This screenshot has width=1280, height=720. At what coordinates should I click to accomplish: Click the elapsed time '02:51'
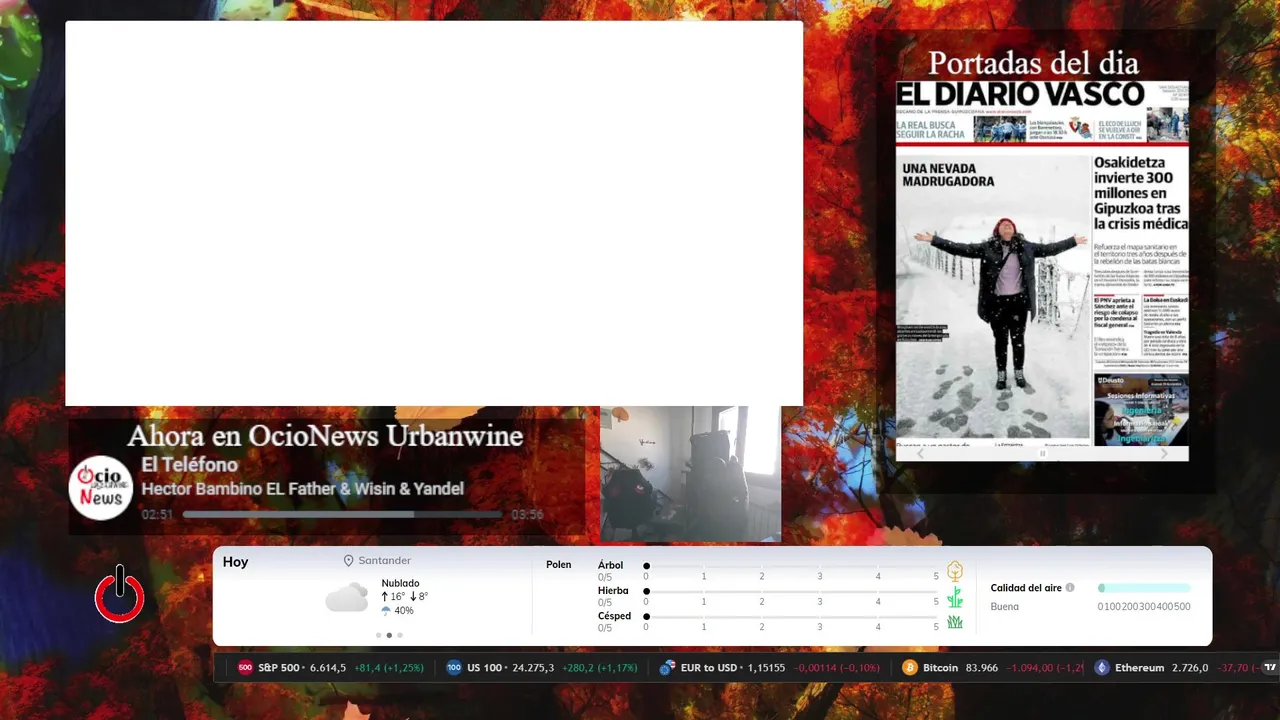pos(157,514)
